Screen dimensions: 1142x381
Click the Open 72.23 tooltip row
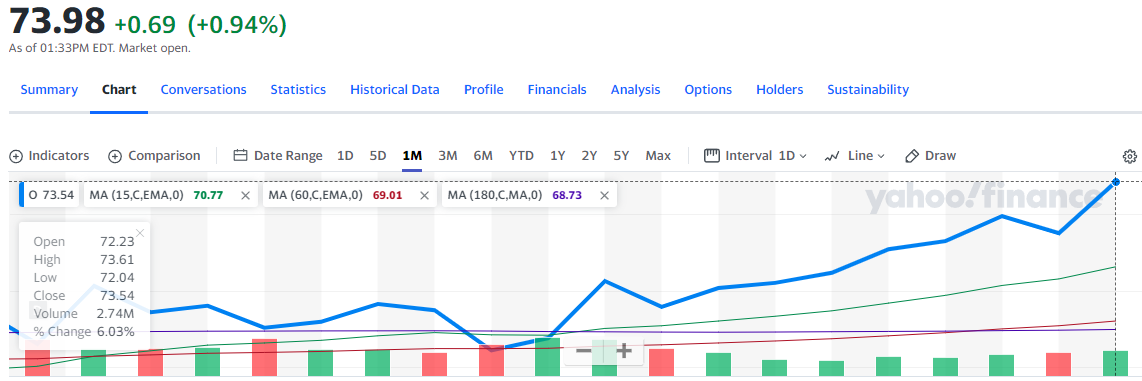click(84, 242)
